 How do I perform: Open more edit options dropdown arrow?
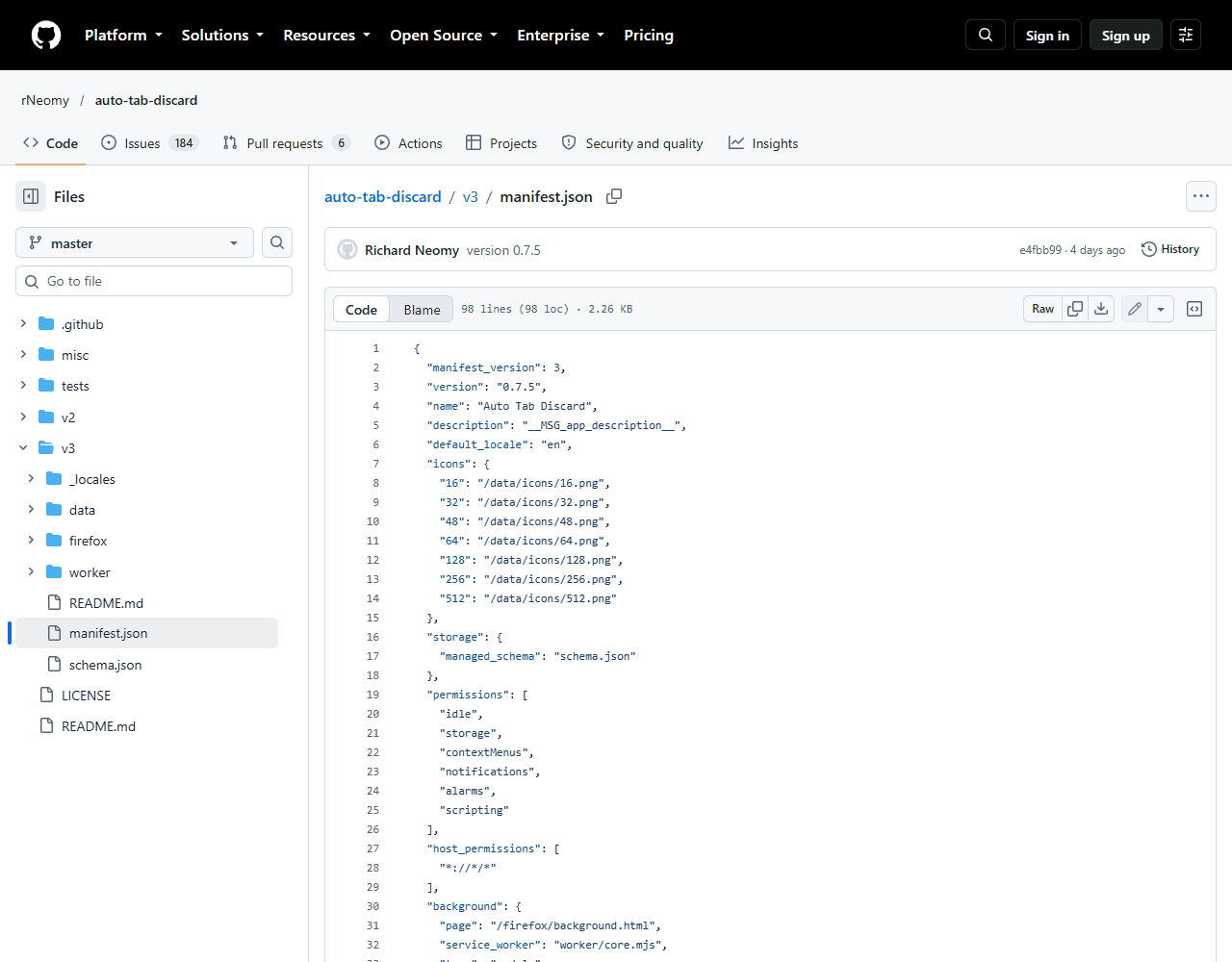tap(1161, 309)
